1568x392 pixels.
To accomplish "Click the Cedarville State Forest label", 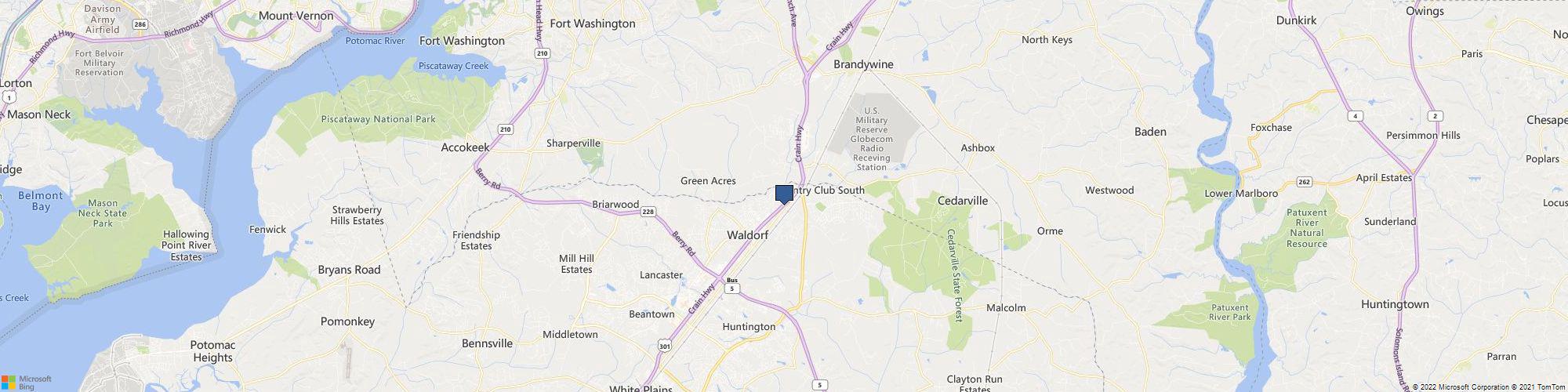I will [954, 274].
